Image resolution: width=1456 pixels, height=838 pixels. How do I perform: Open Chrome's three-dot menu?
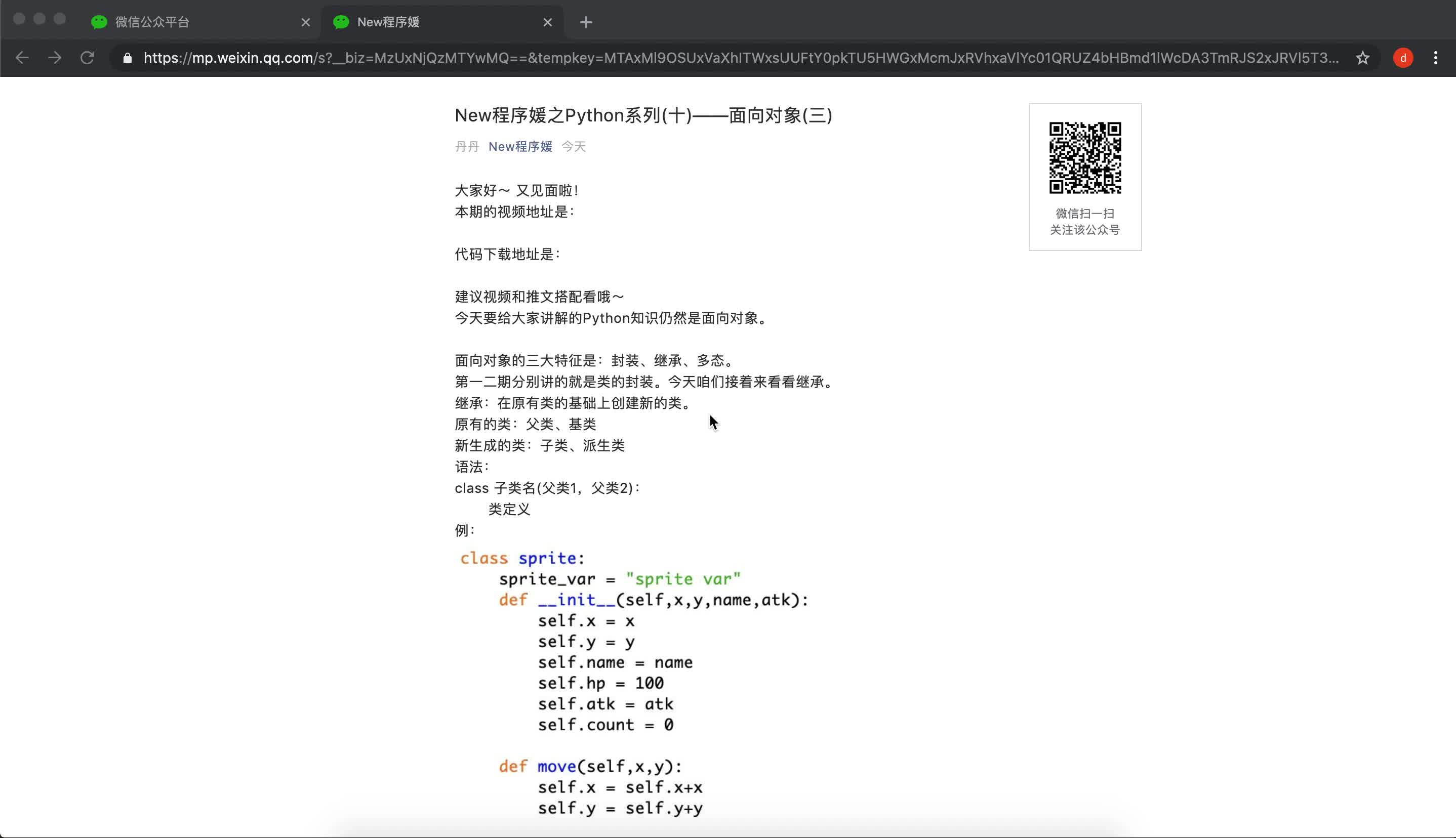tap(1435, 58)
